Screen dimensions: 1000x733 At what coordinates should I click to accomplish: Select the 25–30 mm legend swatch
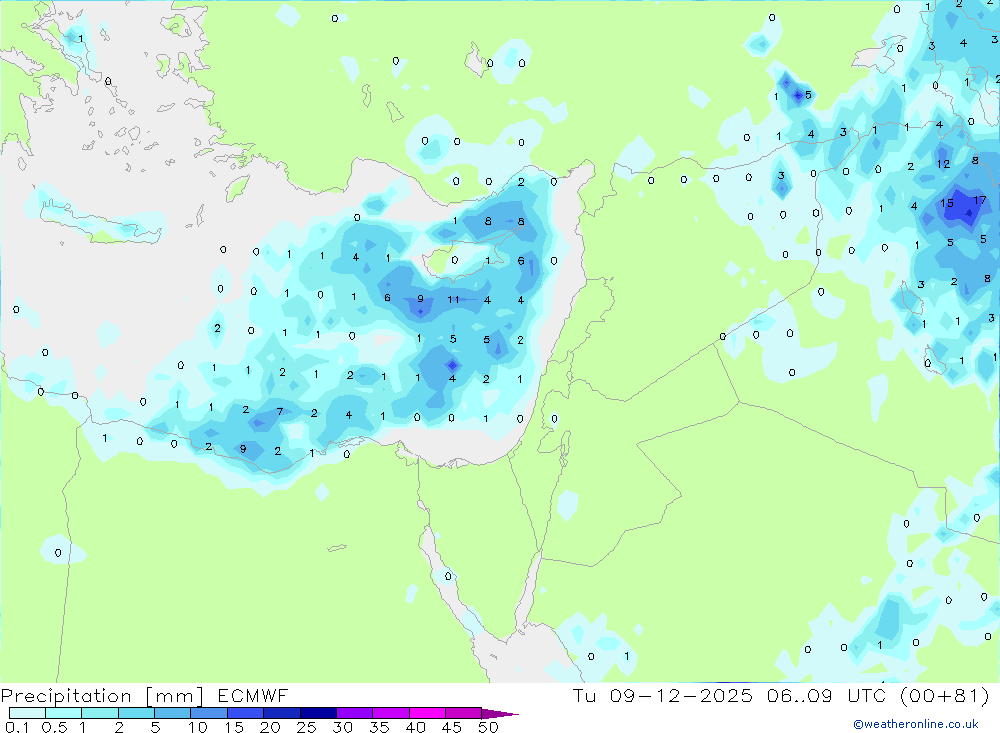(318, 713)
